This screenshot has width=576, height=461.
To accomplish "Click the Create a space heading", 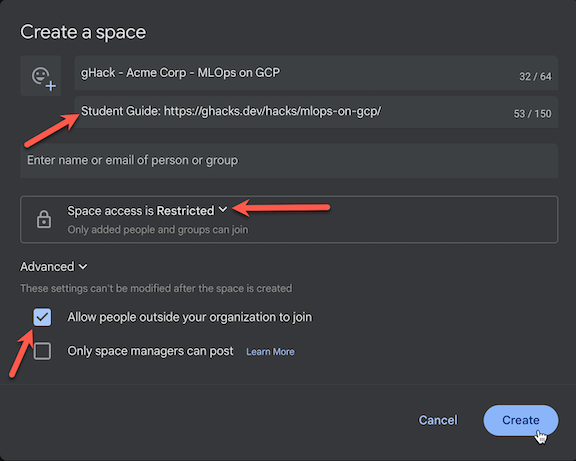I will click(83, 32).
